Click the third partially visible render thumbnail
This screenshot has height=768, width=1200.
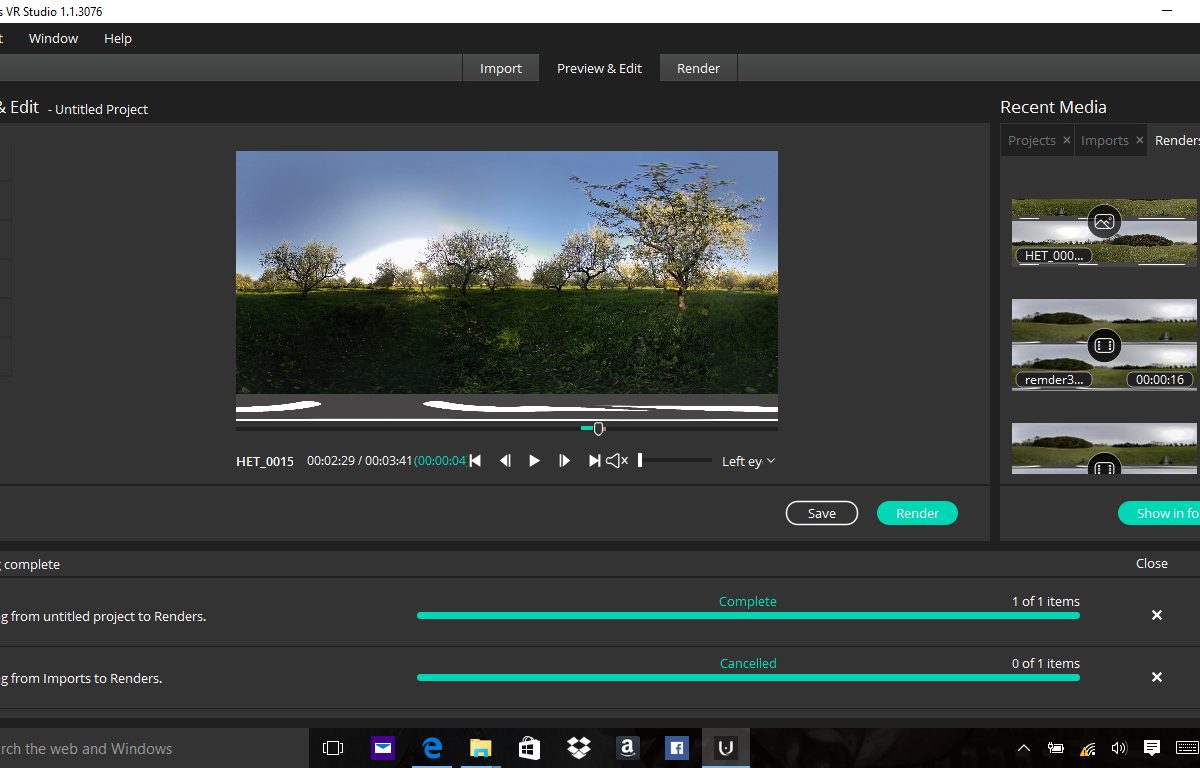(1104, 448)
